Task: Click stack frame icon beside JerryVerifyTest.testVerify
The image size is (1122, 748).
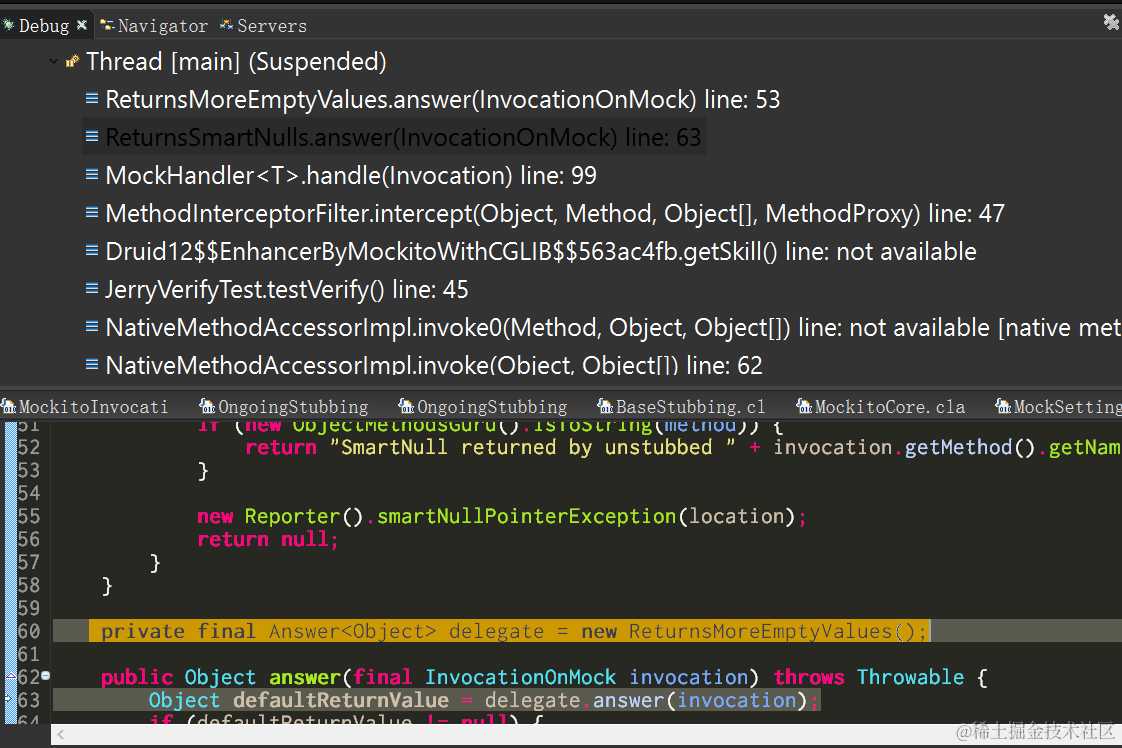Action: point(92,288)
